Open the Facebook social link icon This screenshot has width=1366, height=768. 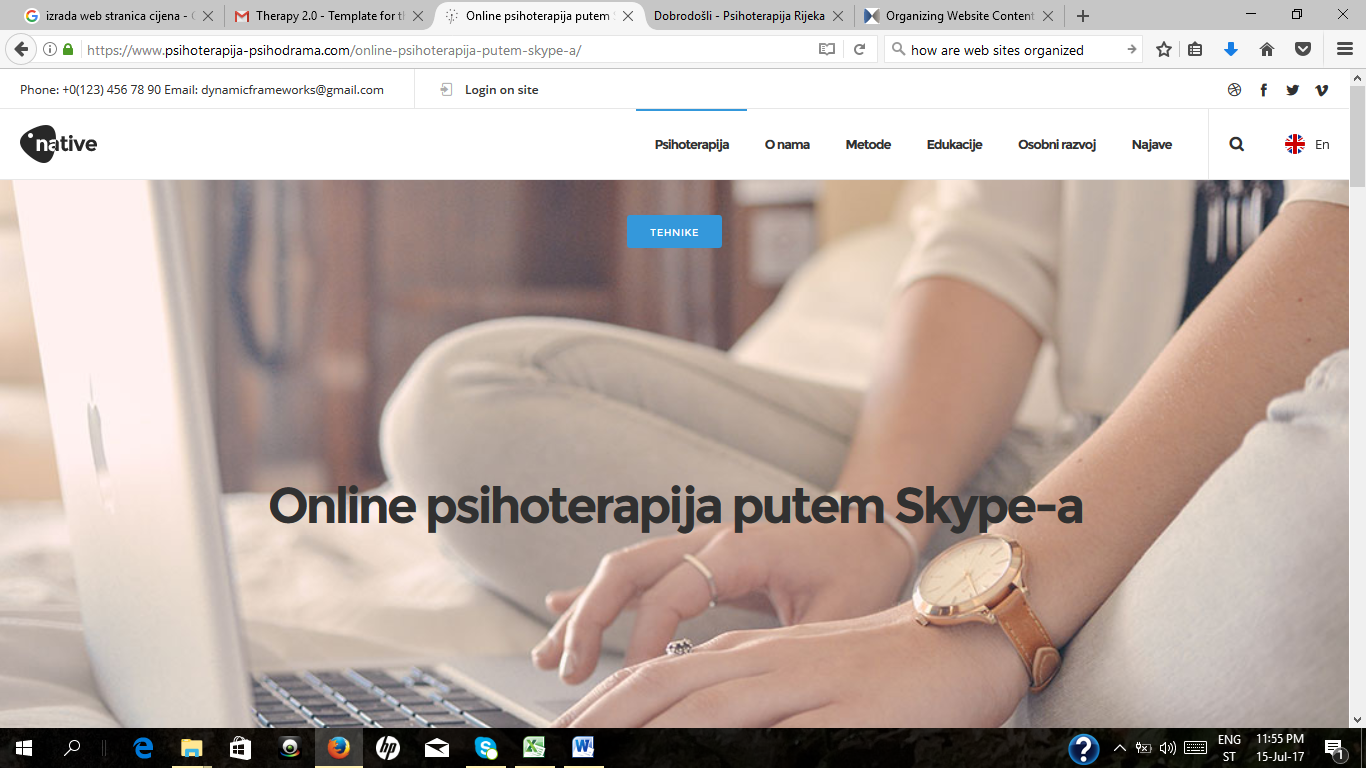tap(1263, 90)
